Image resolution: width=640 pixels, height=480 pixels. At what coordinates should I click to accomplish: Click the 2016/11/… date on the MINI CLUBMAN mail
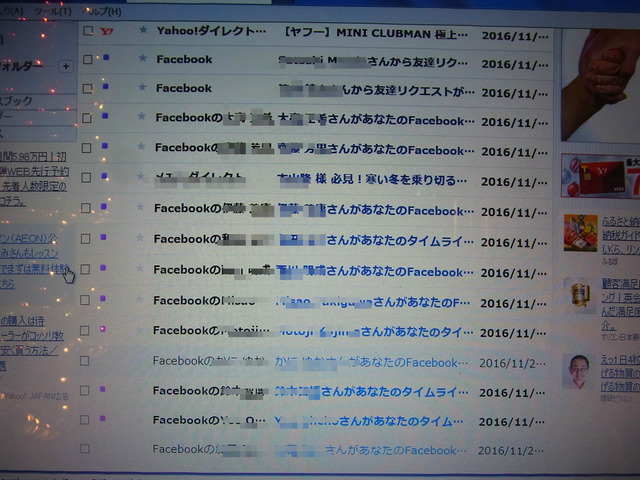coord(515,36)
